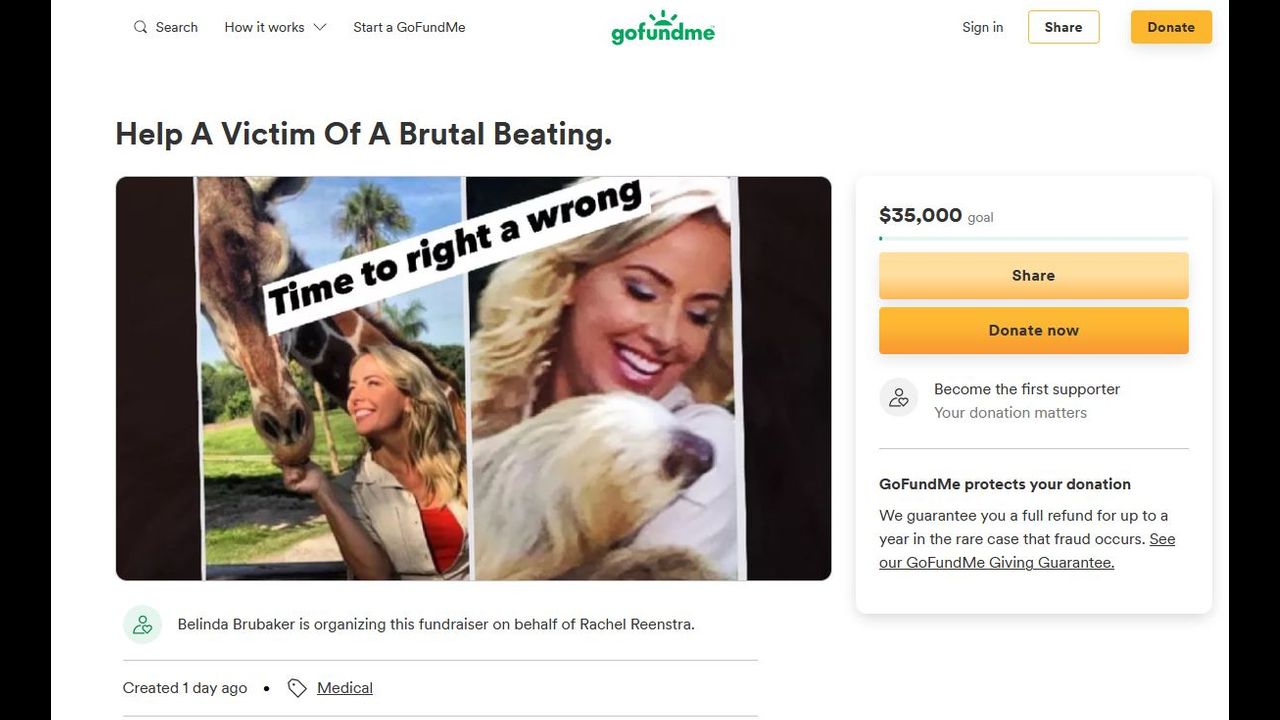The image size is (1280, 720).
Task: Click the Medical category tag icon
Action: 297,688
